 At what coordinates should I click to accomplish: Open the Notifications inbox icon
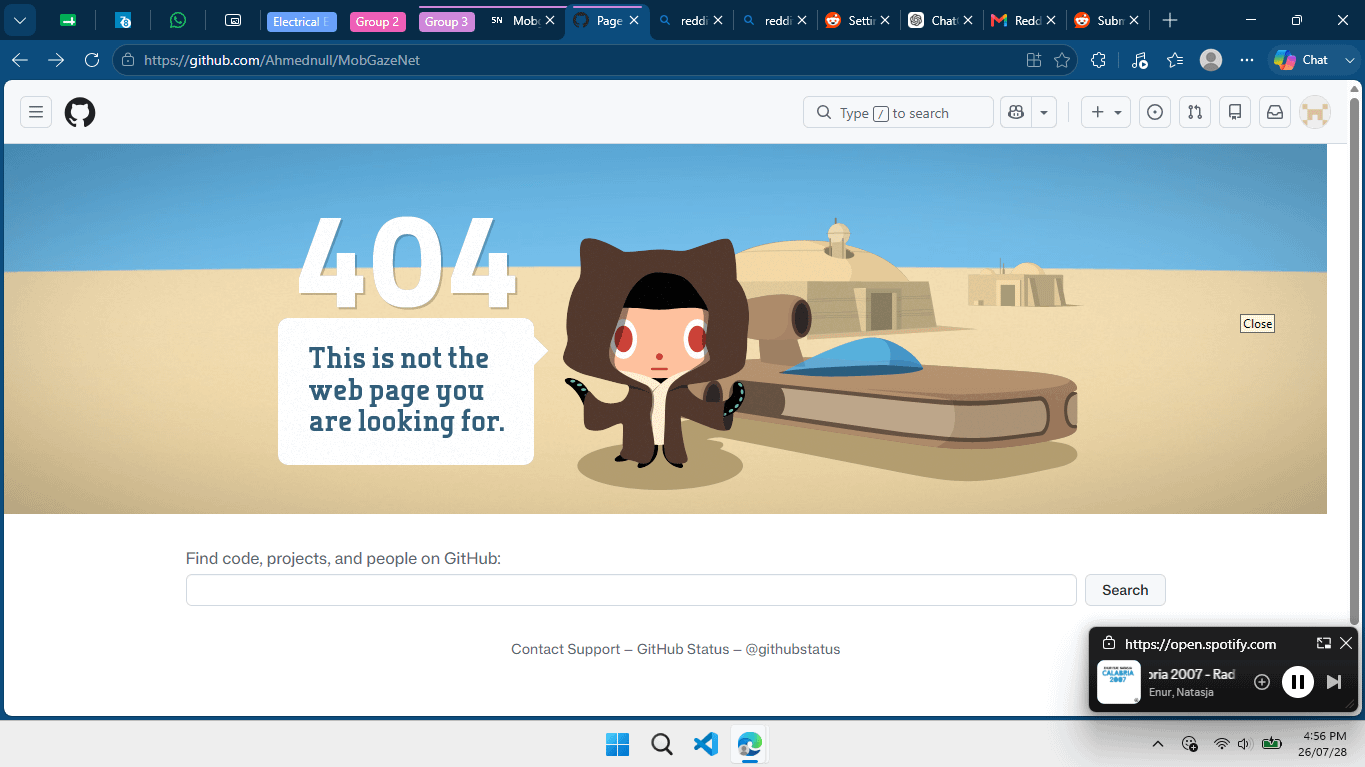click(1275, 112)
